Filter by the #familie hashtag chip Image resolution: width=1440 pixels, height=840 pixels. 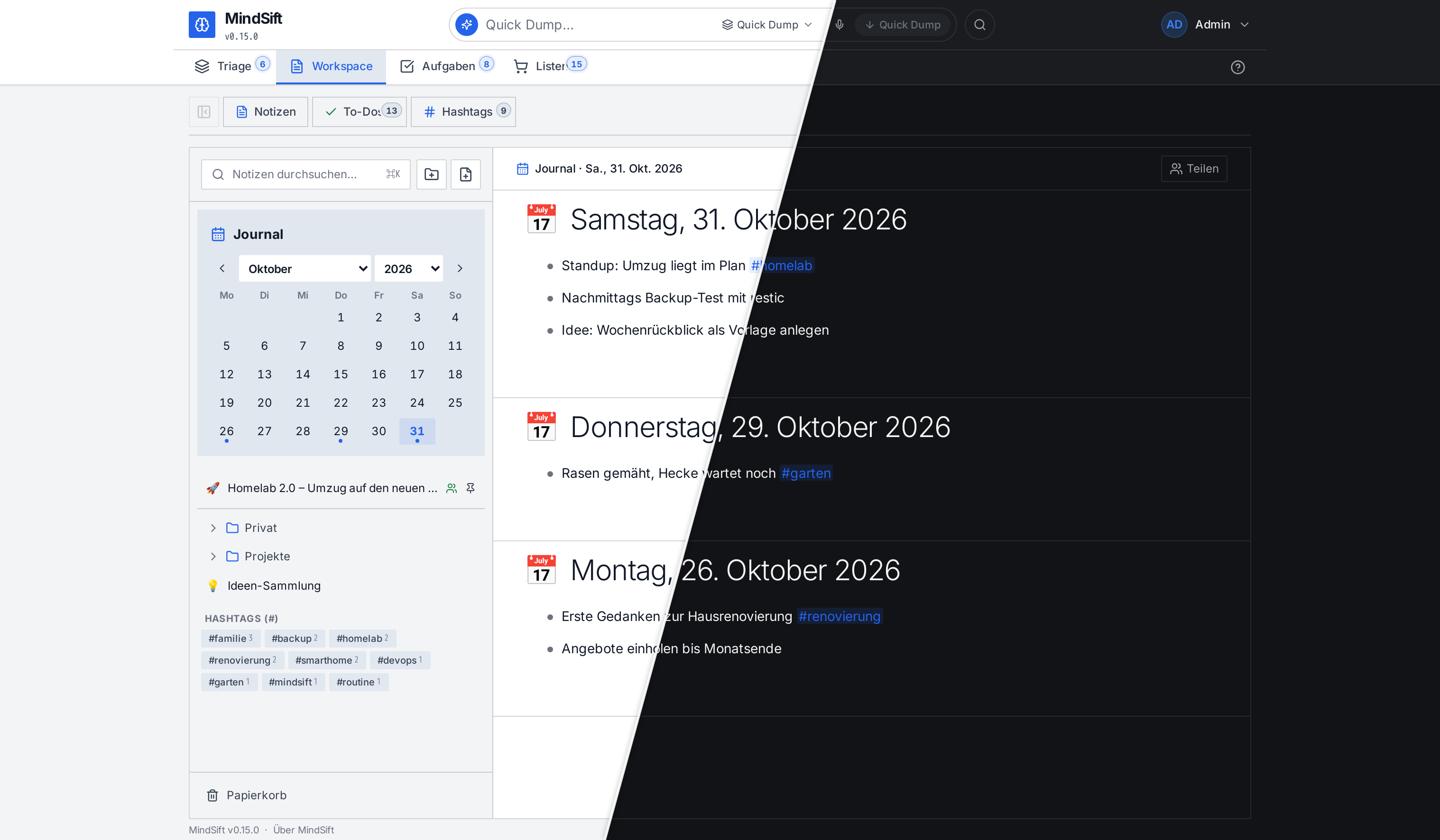coord(231,639)
